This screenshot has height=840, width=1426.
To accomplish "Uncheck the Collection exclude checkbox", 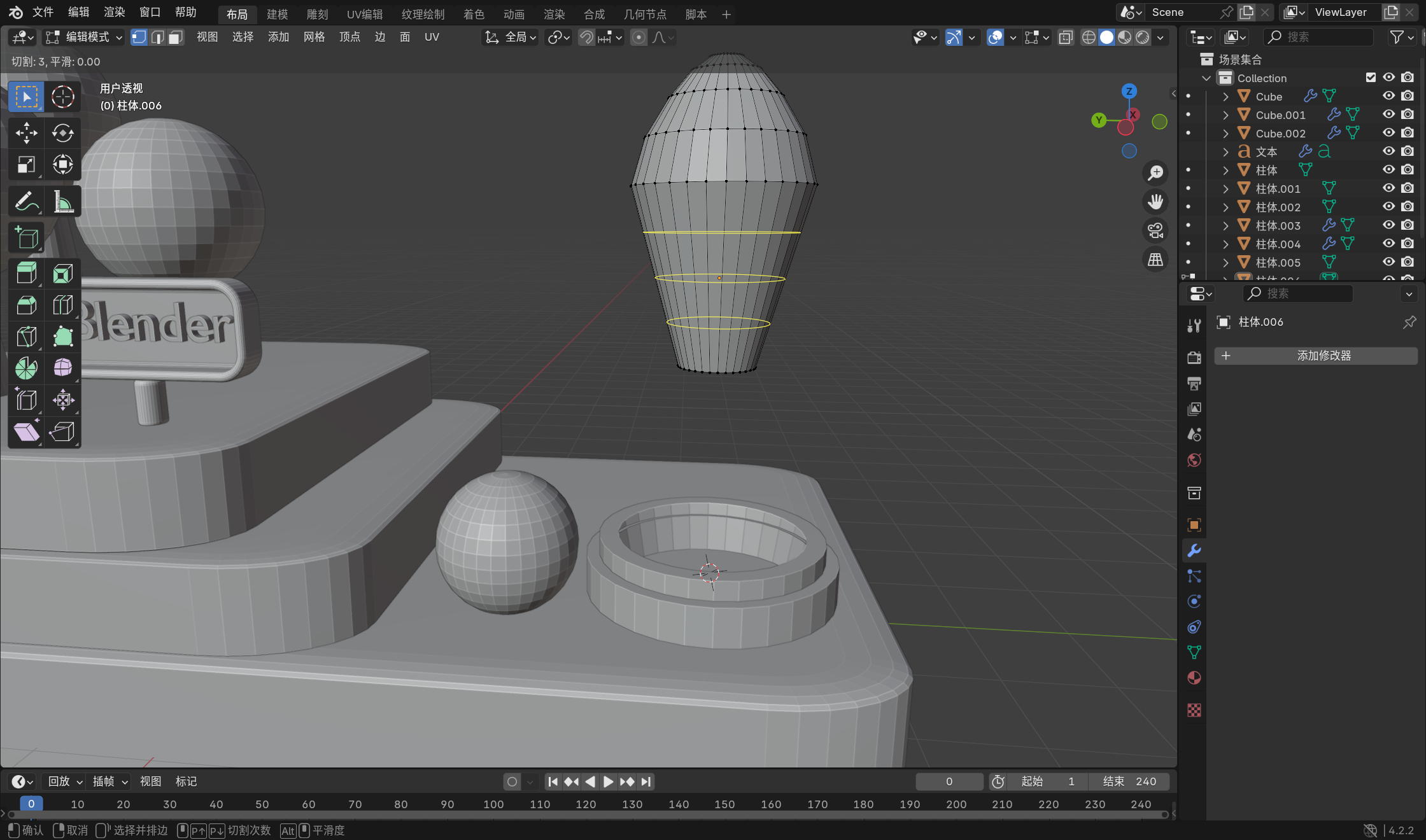I will click(1371, 78).
